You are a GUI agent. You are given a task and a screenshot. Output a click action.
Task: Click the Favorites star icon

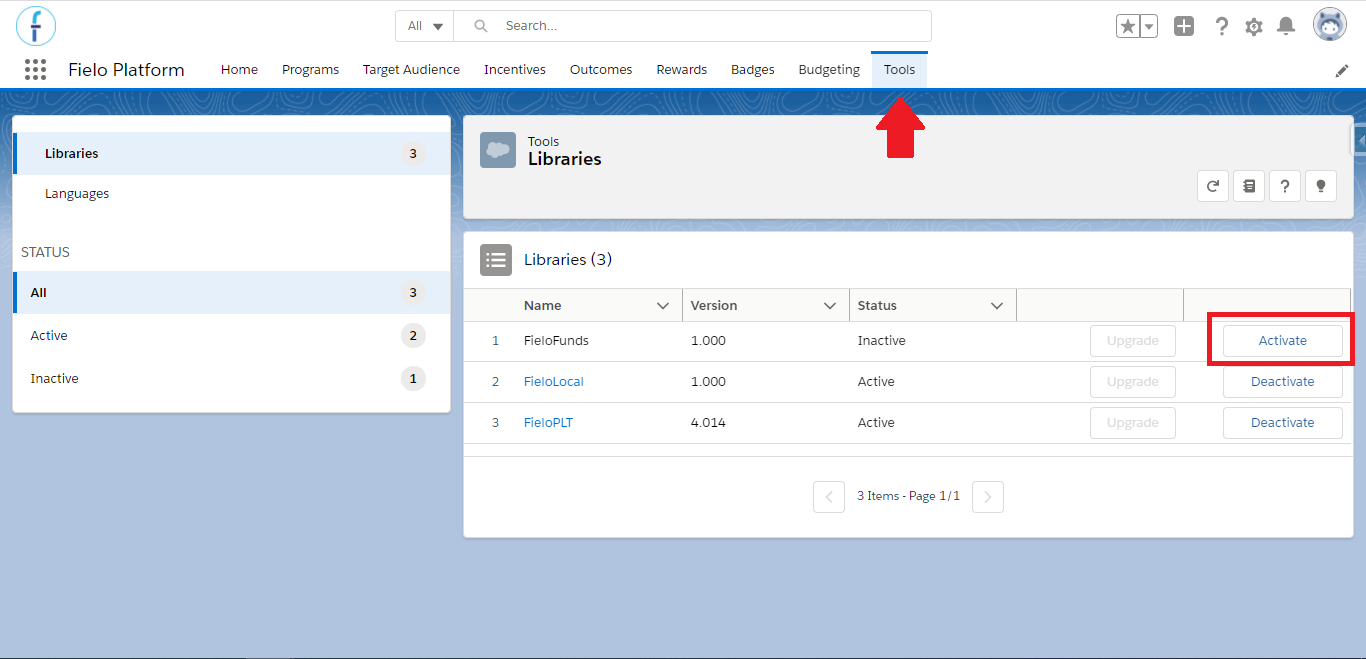pos(1127,27)
